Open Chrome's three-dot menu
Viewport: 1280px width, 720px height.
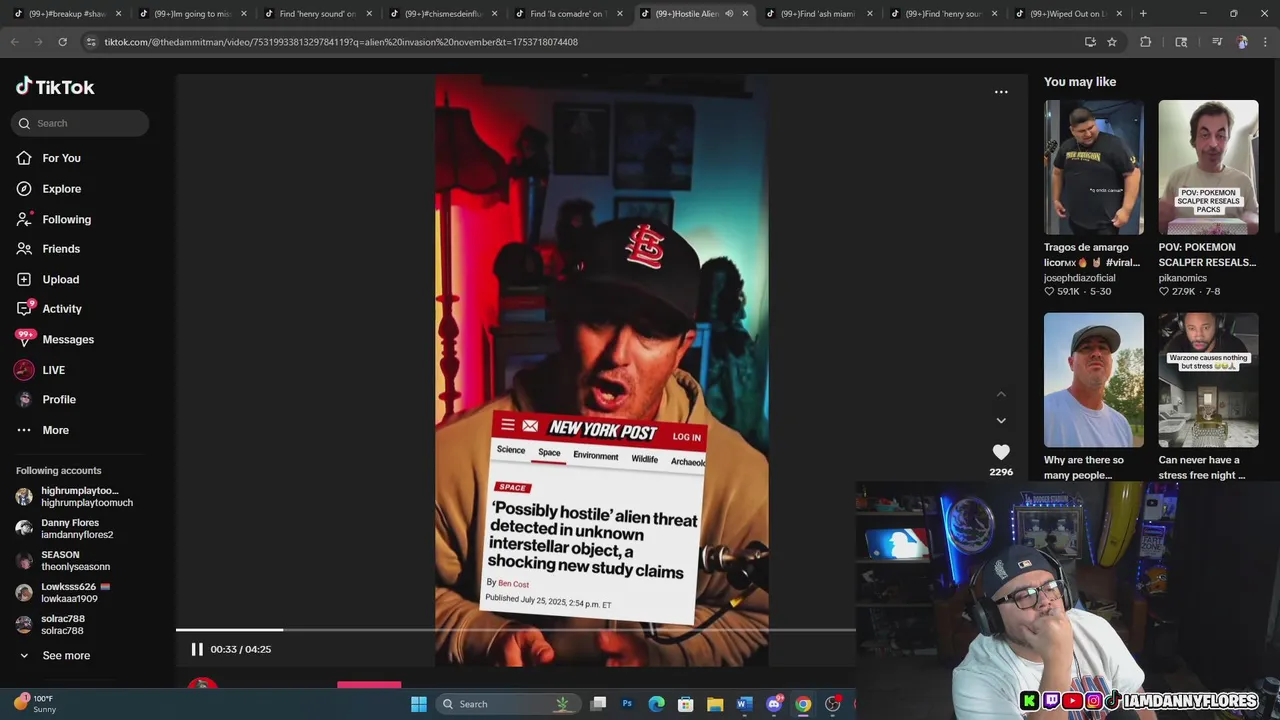[x=1266, y=42]
